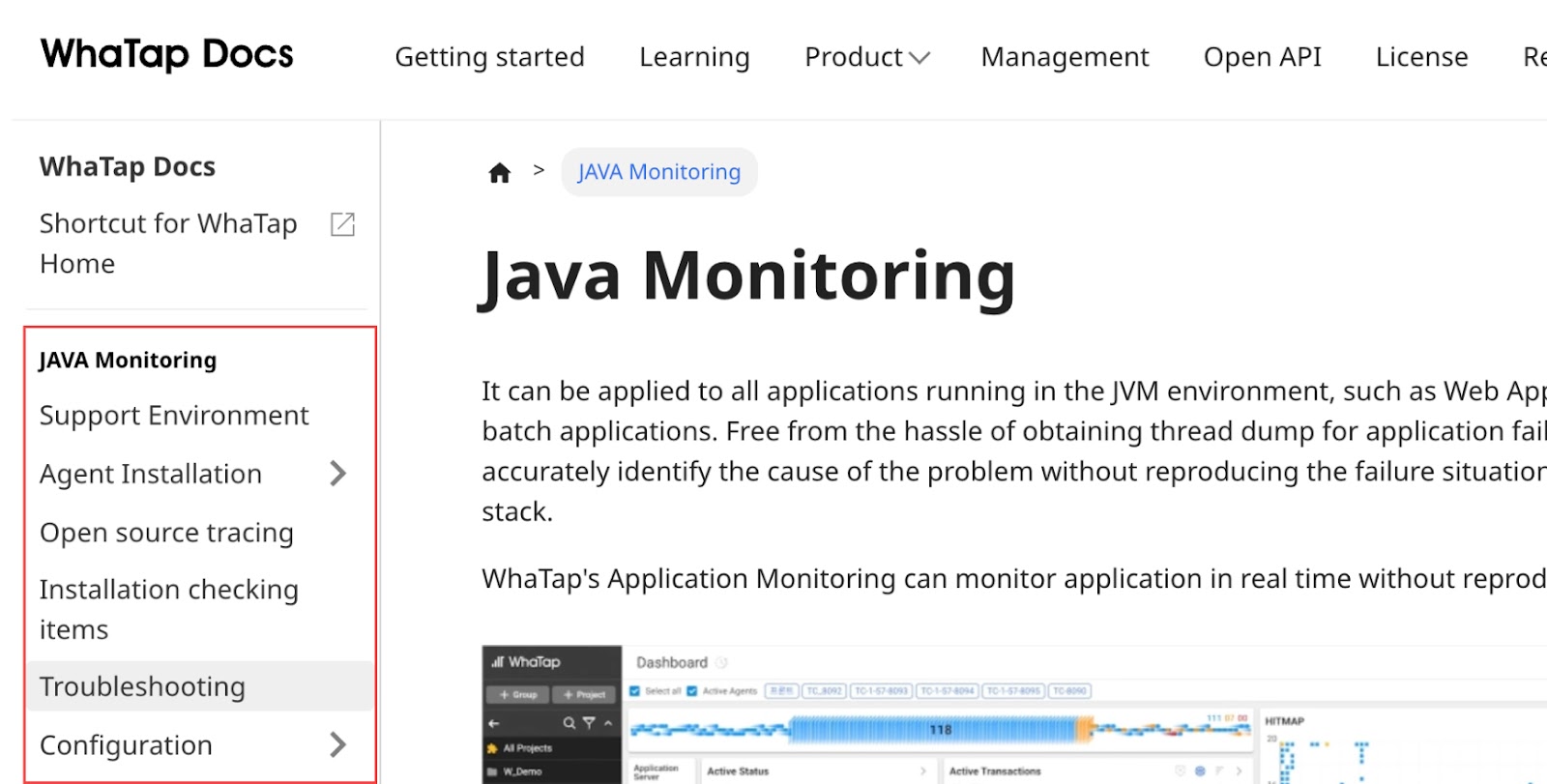This screenshot has width=1547, height=784.
Task: Open the Management page
Action: pyautogui.click(x=1065, y=57)
